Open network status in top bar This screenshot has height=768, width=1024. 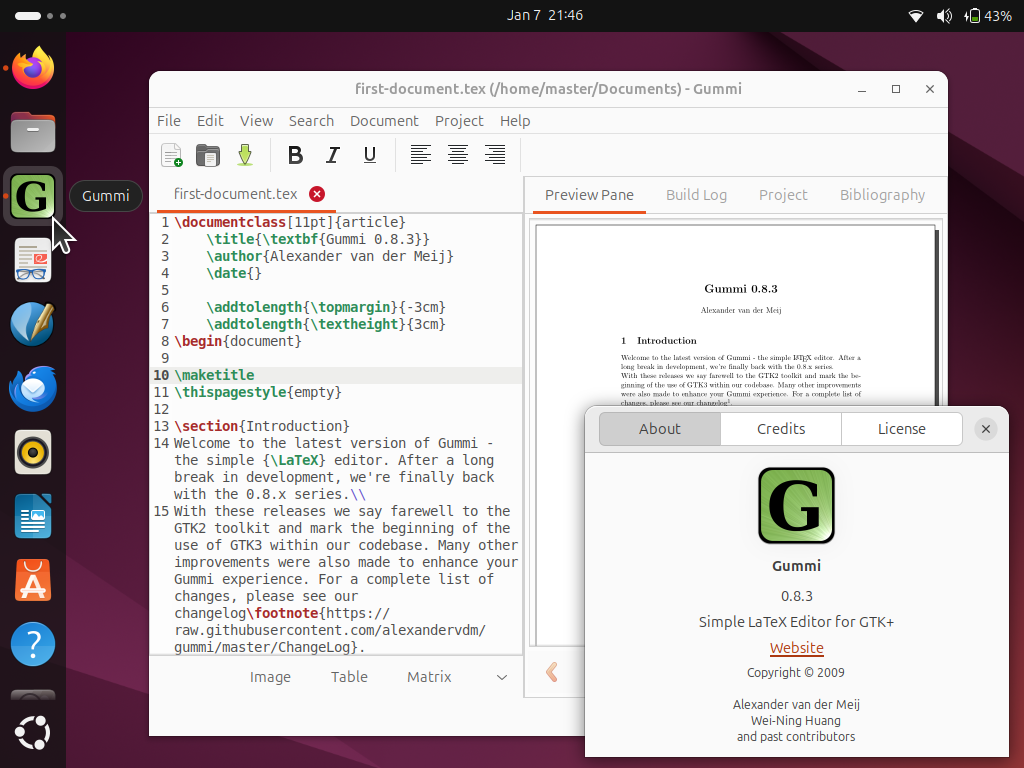916,16
